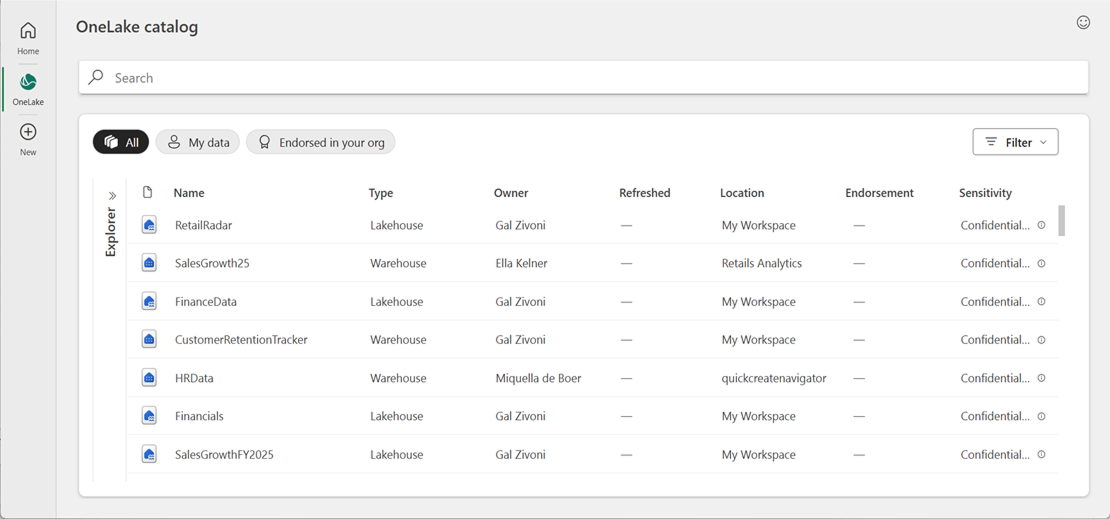Click the RetailRadar lakehouse icon
Image resolution: width=1110 pixels, height=519 pixels.
point(149,225)
